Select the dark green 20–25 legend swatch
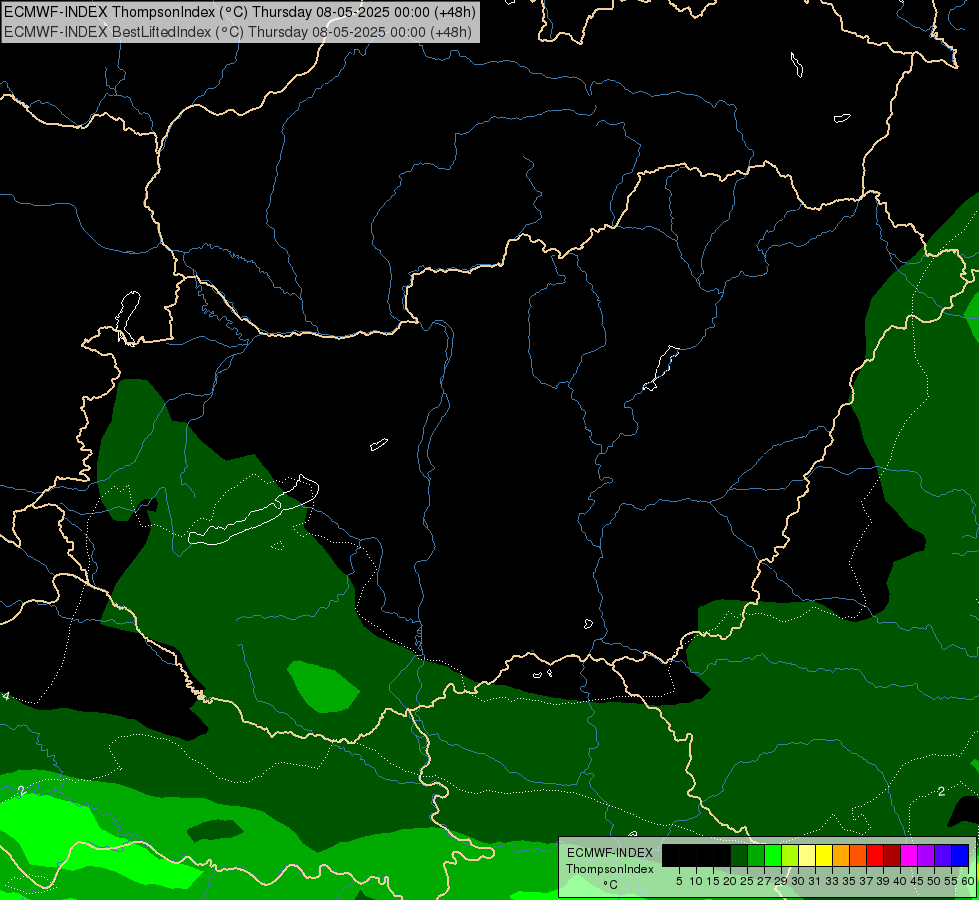 pyautogui.click(x=739, y=855)
